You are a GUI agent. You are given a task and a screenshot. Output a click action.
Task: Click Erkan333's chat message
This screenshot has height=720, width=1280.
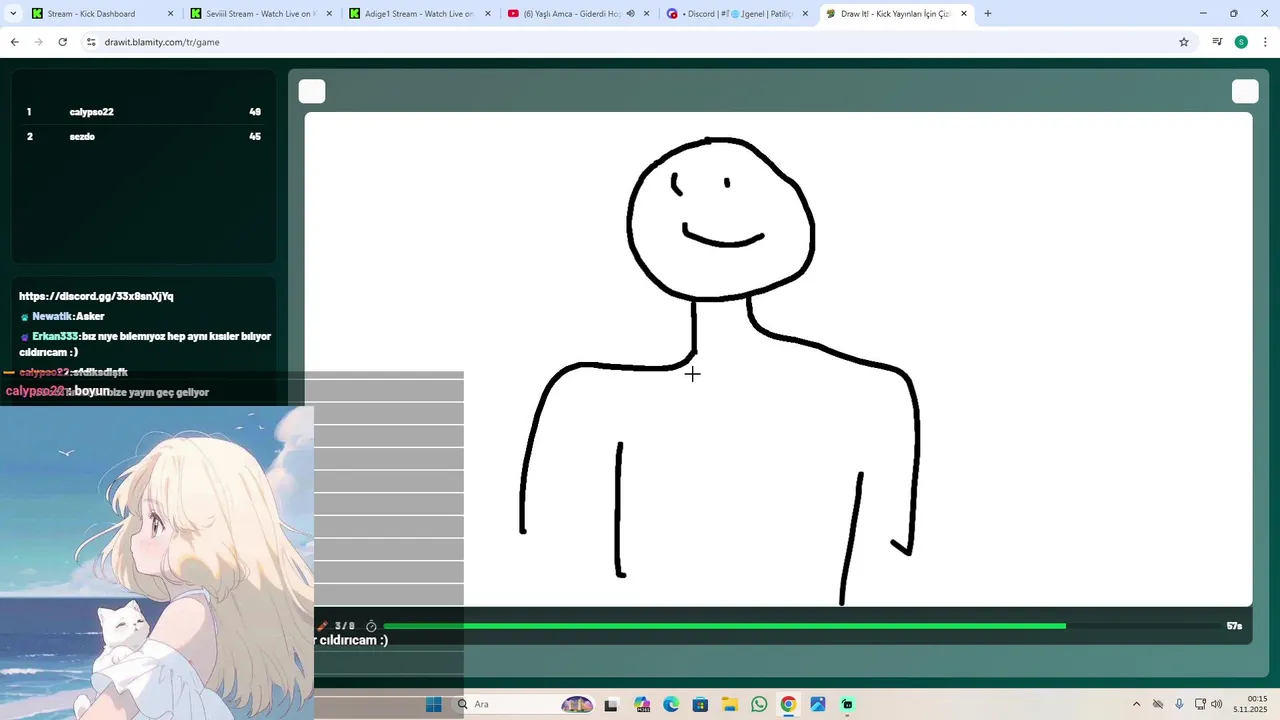[145, 344]
